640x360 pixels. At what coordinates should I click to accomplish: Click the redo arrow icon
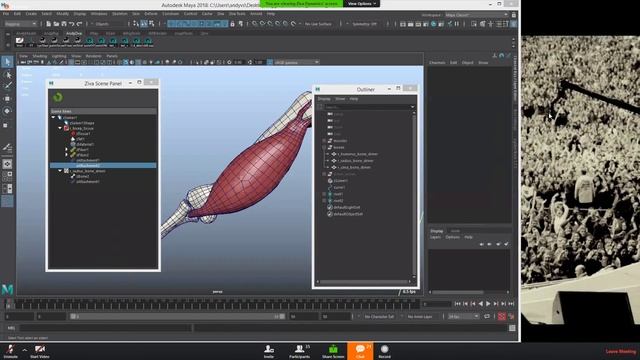tap(79, 24)
